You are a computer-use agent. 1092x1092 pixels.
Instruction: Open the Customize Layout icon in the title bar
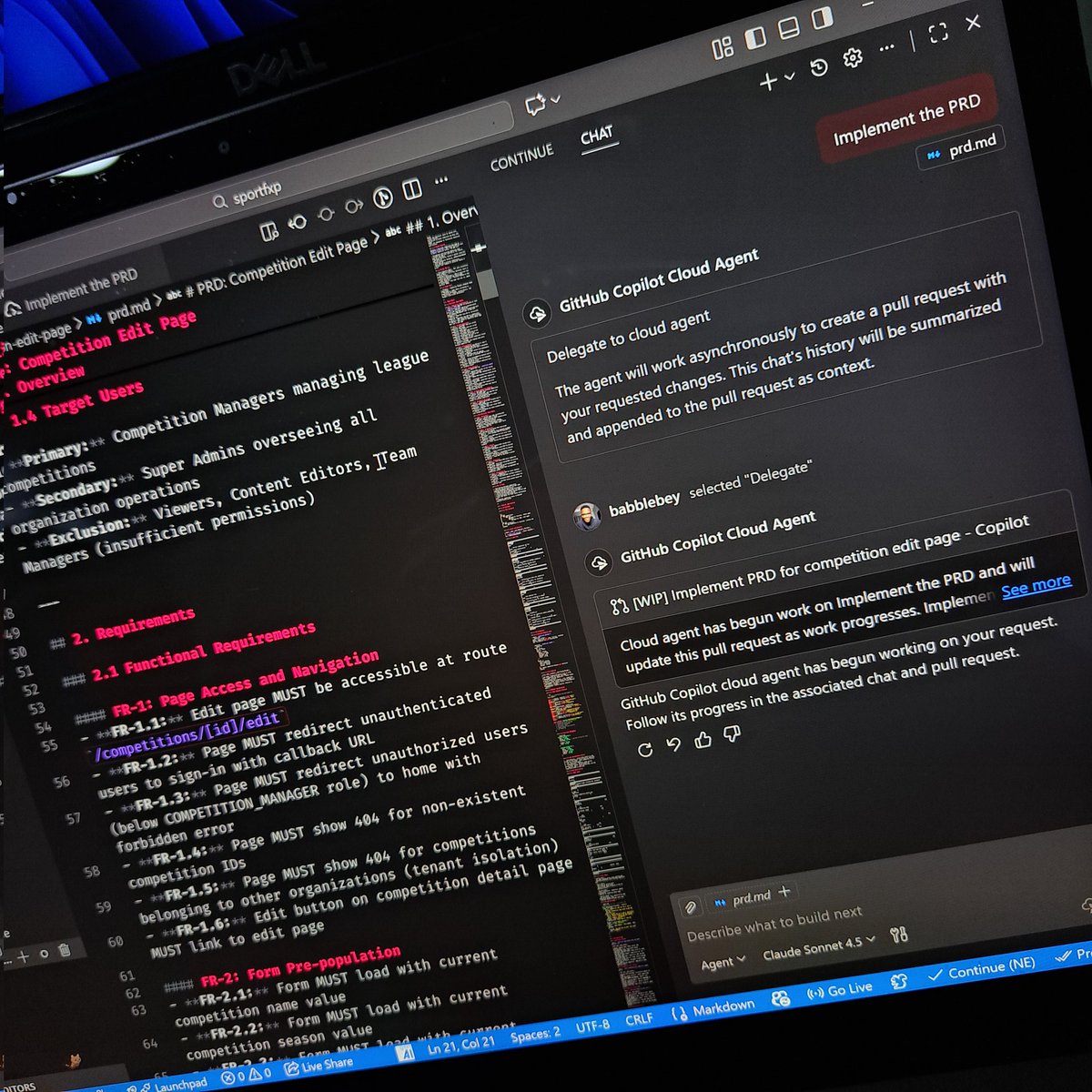coord(723,48)
